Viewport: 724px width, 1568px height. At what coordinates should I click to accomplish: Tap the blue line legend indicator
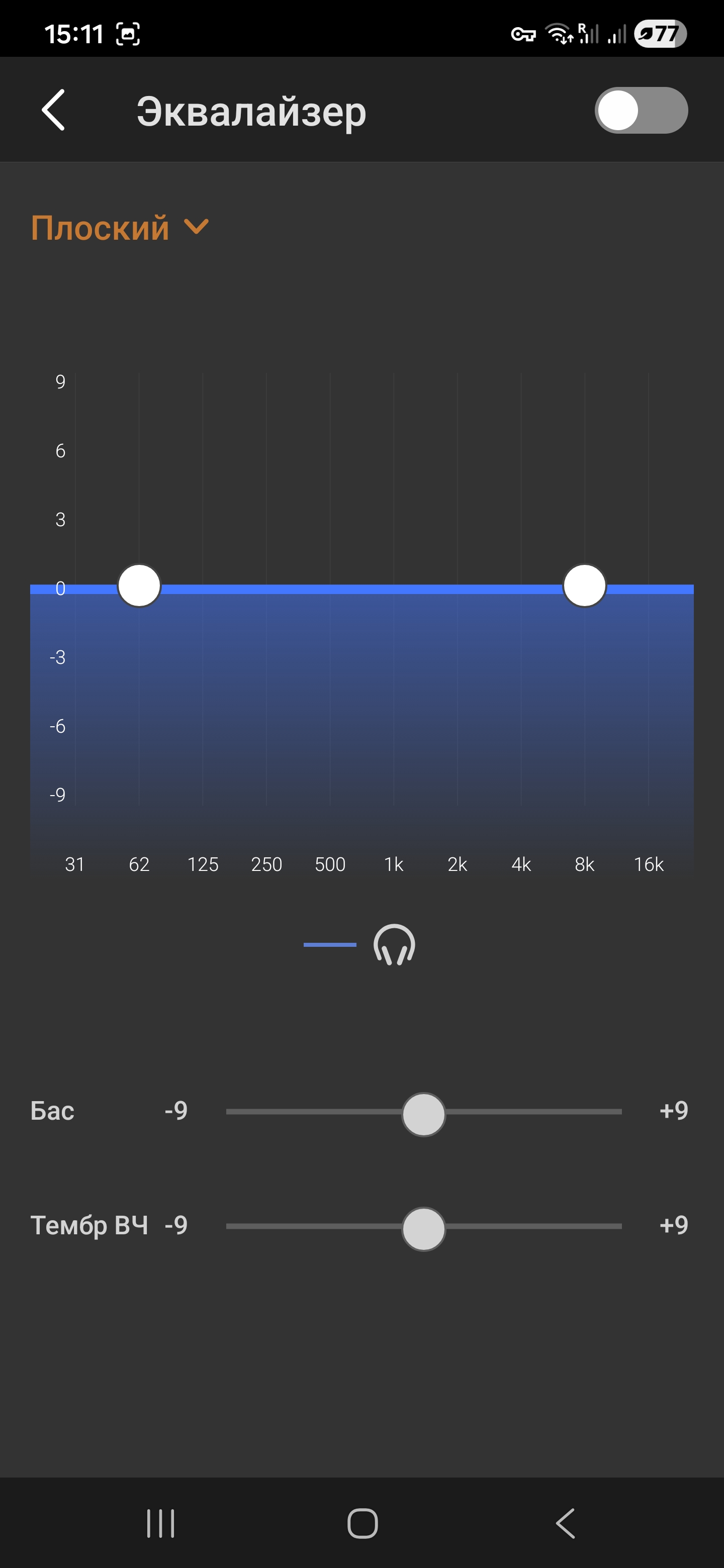coord(330,945)
